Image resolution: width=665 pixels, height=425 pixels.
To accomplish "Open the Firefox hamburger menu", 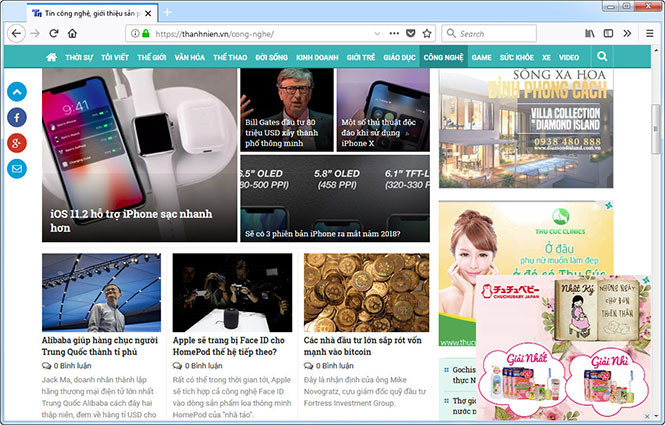I will (650, 33).
